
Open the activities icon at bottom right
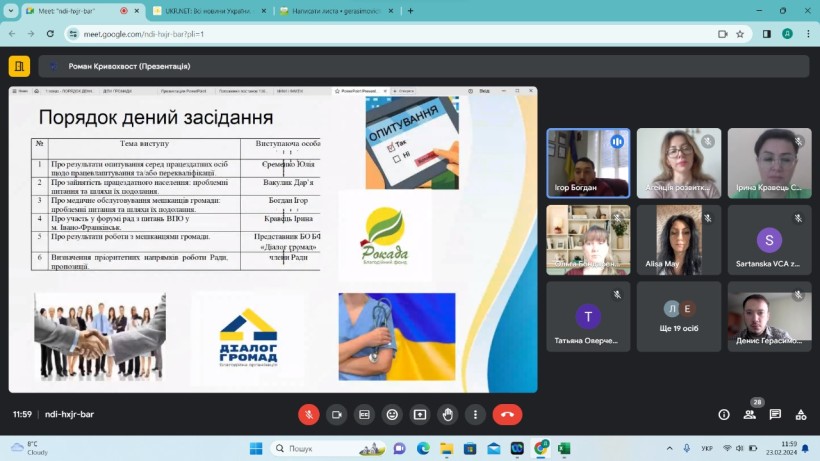pyautogui.click(x=801, y=414)
